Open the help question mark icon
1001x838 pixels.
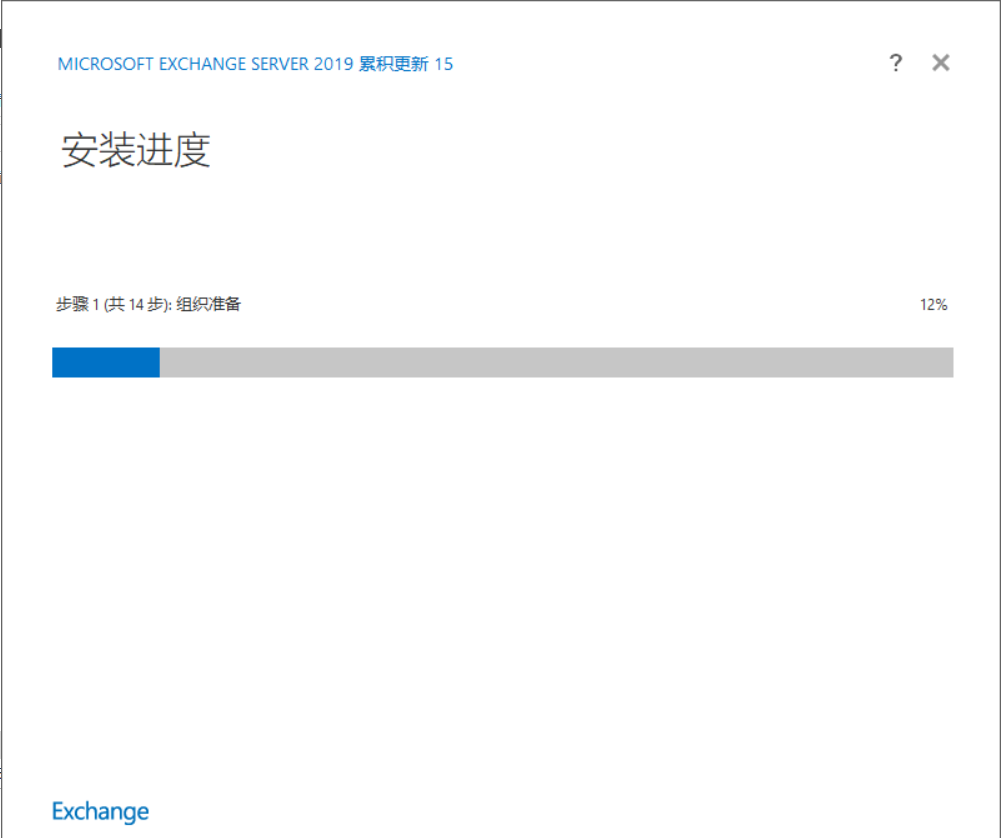click(896, 63)
